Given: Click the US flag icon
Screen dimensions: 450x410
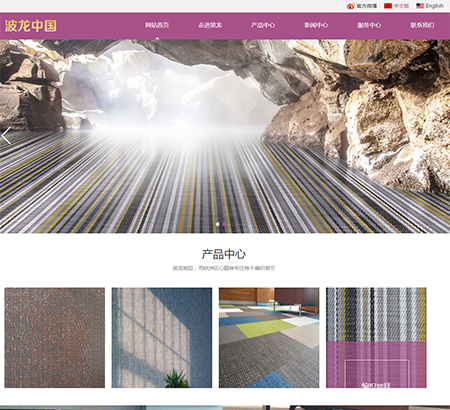Looking at the screenshot, I should 420,6.
